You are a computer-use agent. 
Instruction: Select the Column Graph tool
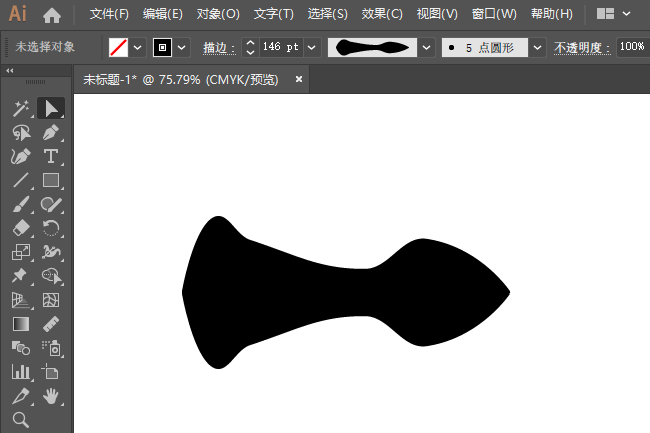21,372
